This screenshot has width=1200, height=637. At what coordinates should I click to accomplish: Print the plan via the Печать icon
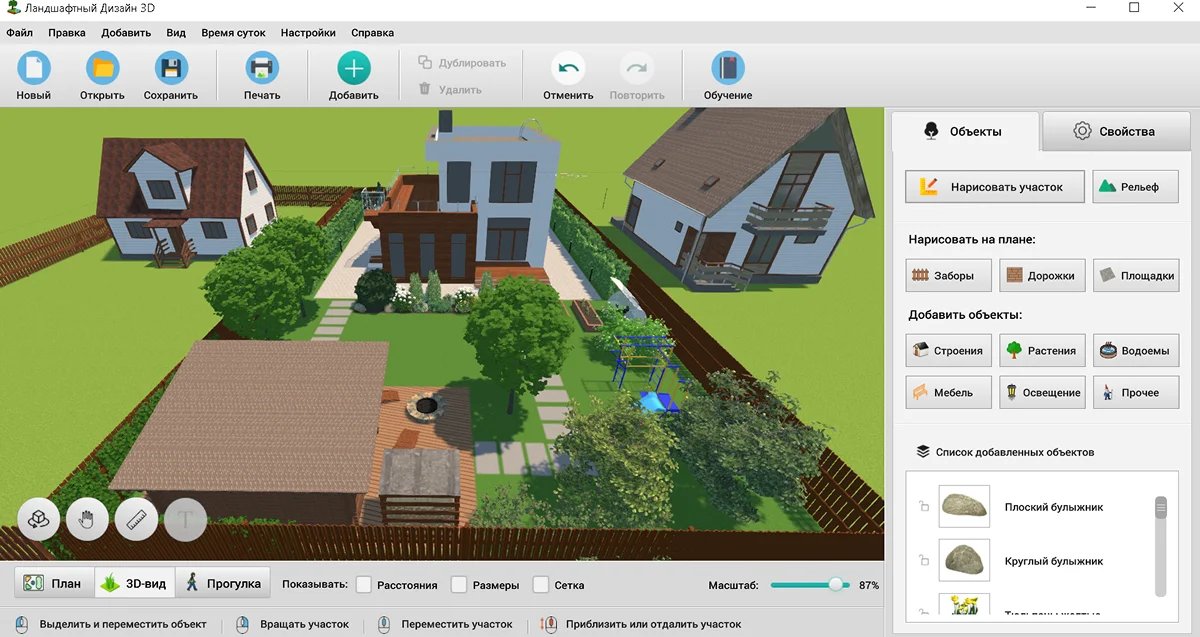click(x=262, y=69)
